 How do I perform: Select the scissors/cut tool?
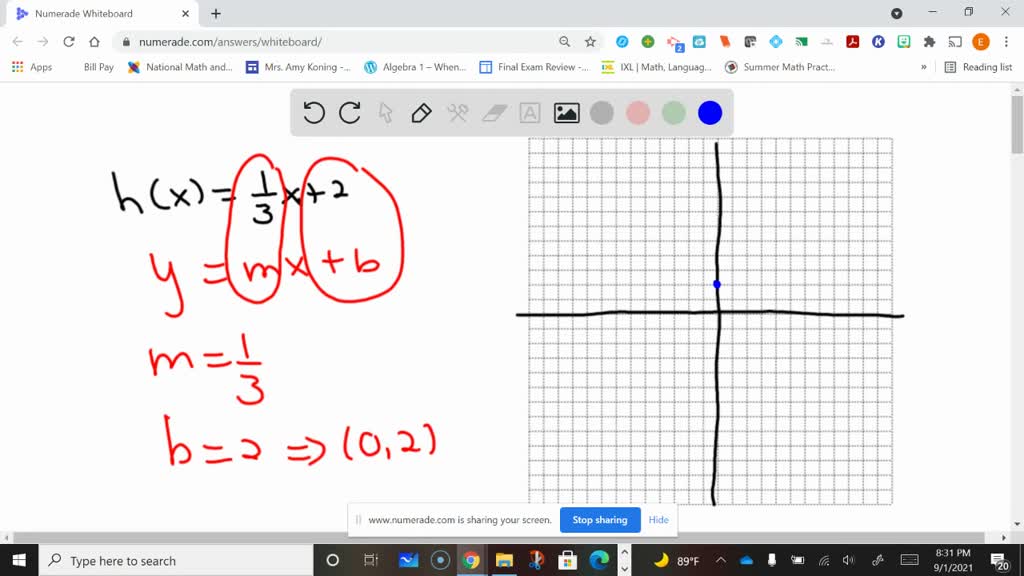pyautogui.click(x=457, y=113)
